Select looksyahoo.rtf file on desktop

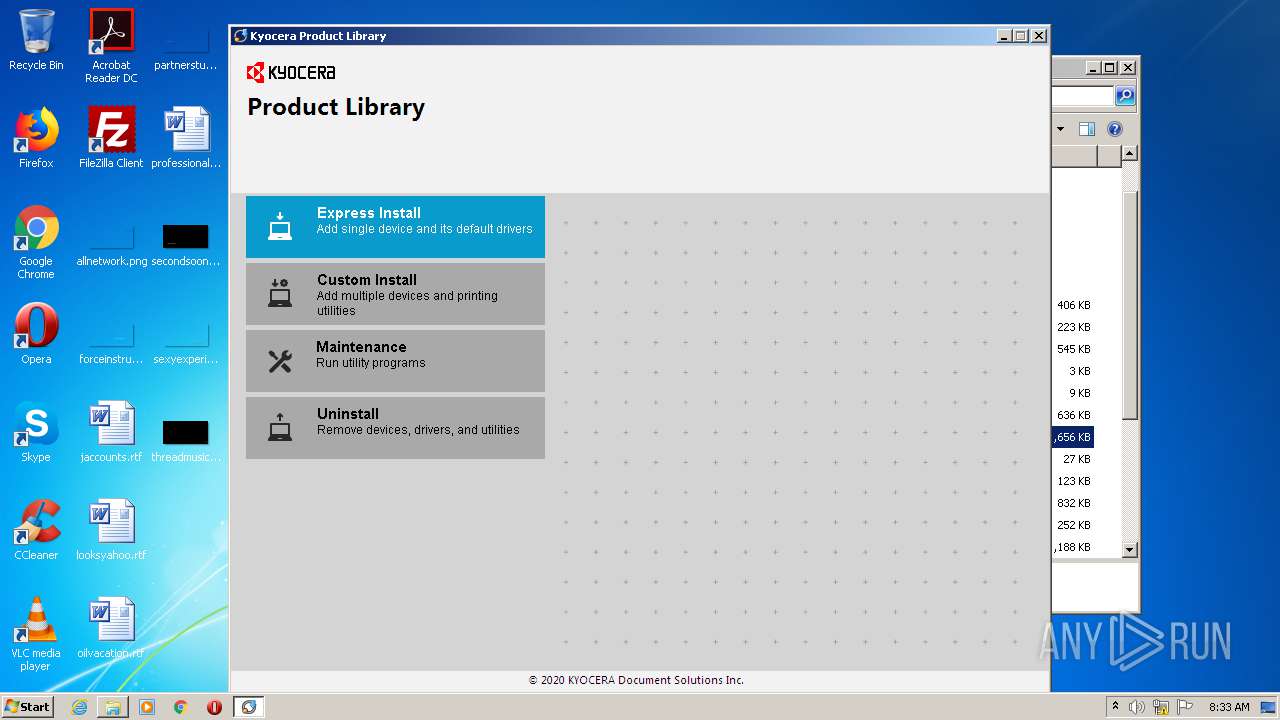[x=111, y=530]
